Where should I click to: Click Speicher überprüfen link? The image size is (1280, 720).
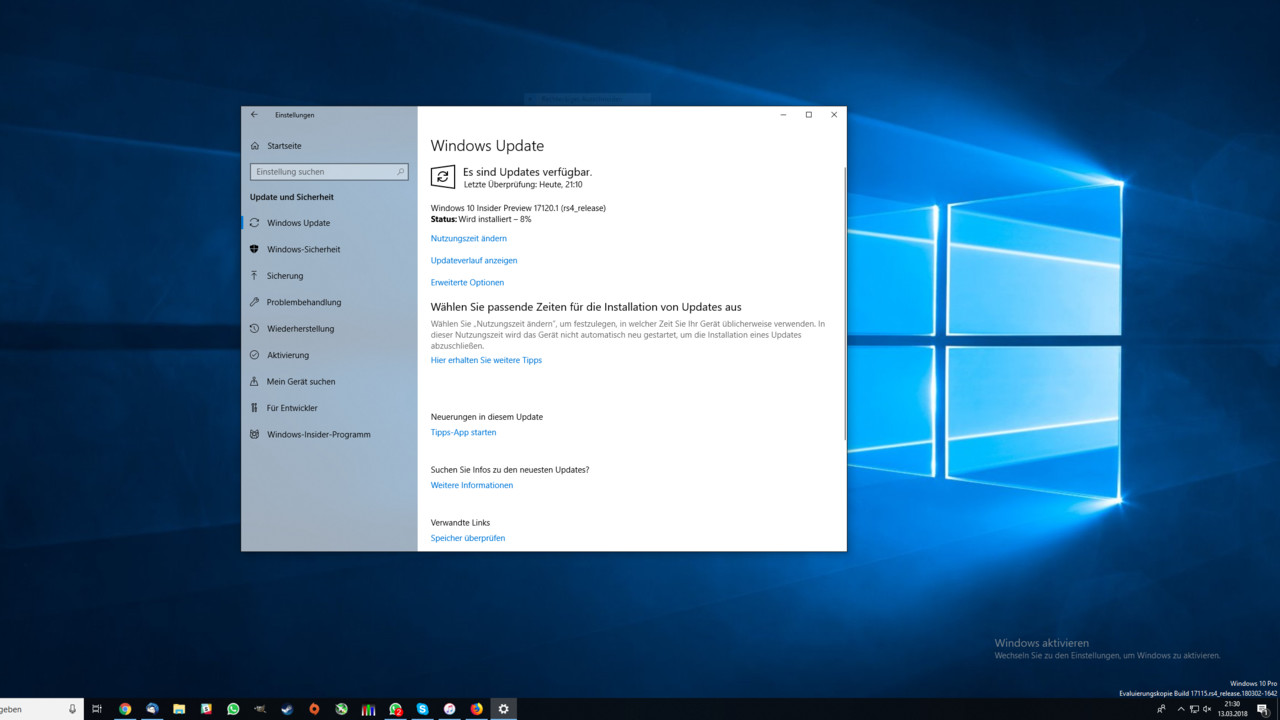pos(468,538)
